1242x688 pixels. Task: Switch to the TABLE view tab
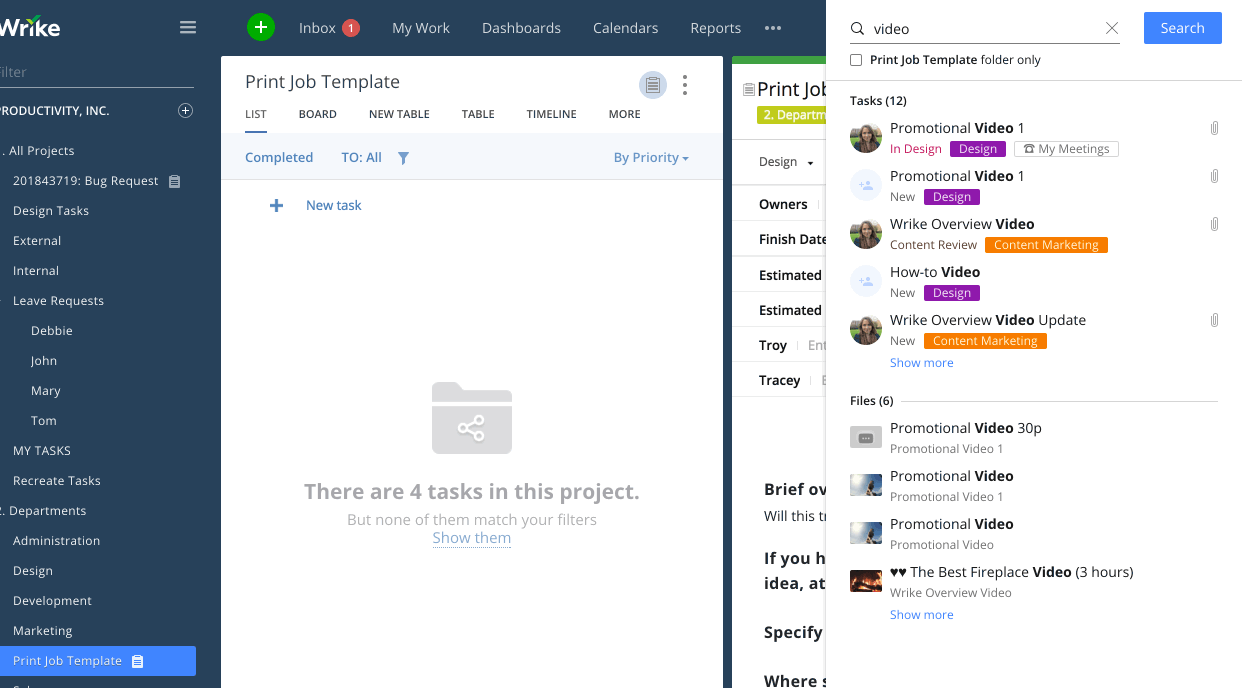tap(478, 114)
